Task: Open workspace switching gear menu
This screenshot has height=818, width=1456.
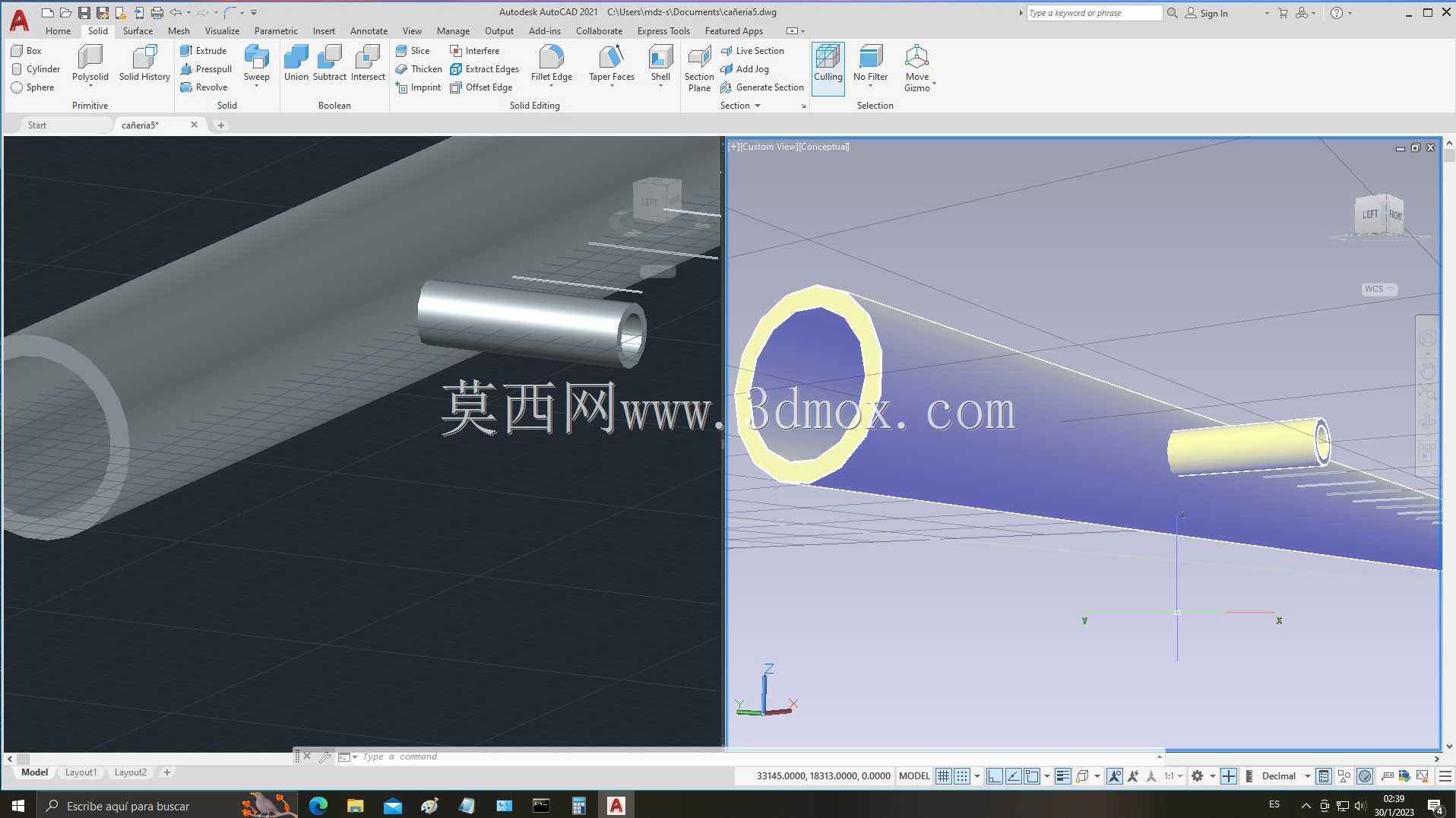Action: 1198,776
